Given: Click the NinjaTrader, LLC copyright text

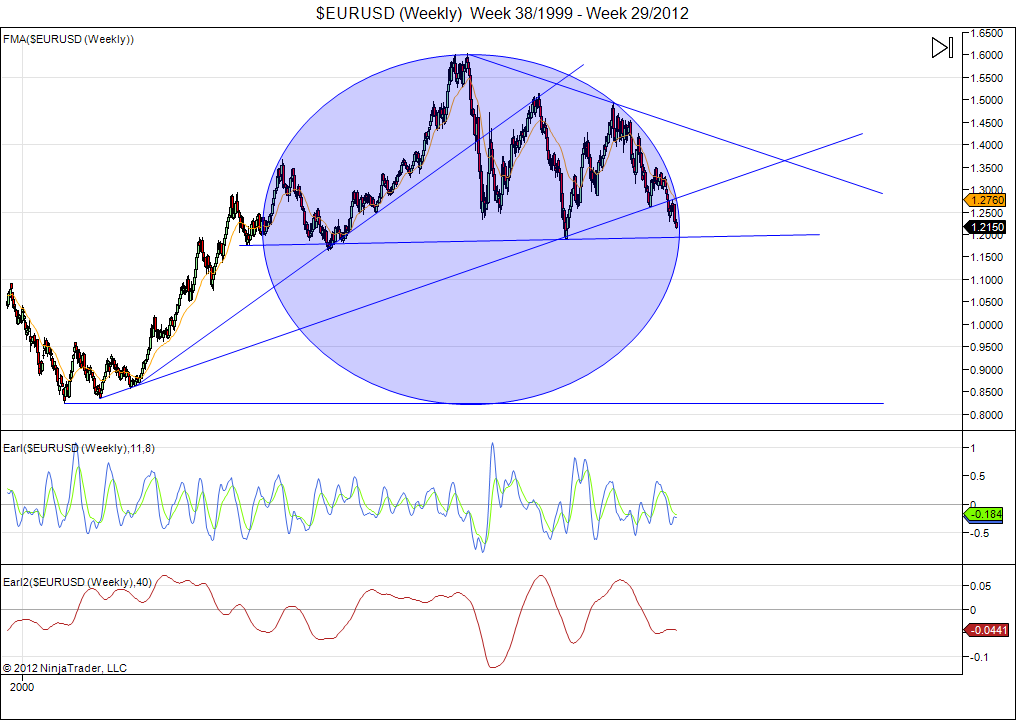Looking at the screenshot, I should tap(65, 667).
